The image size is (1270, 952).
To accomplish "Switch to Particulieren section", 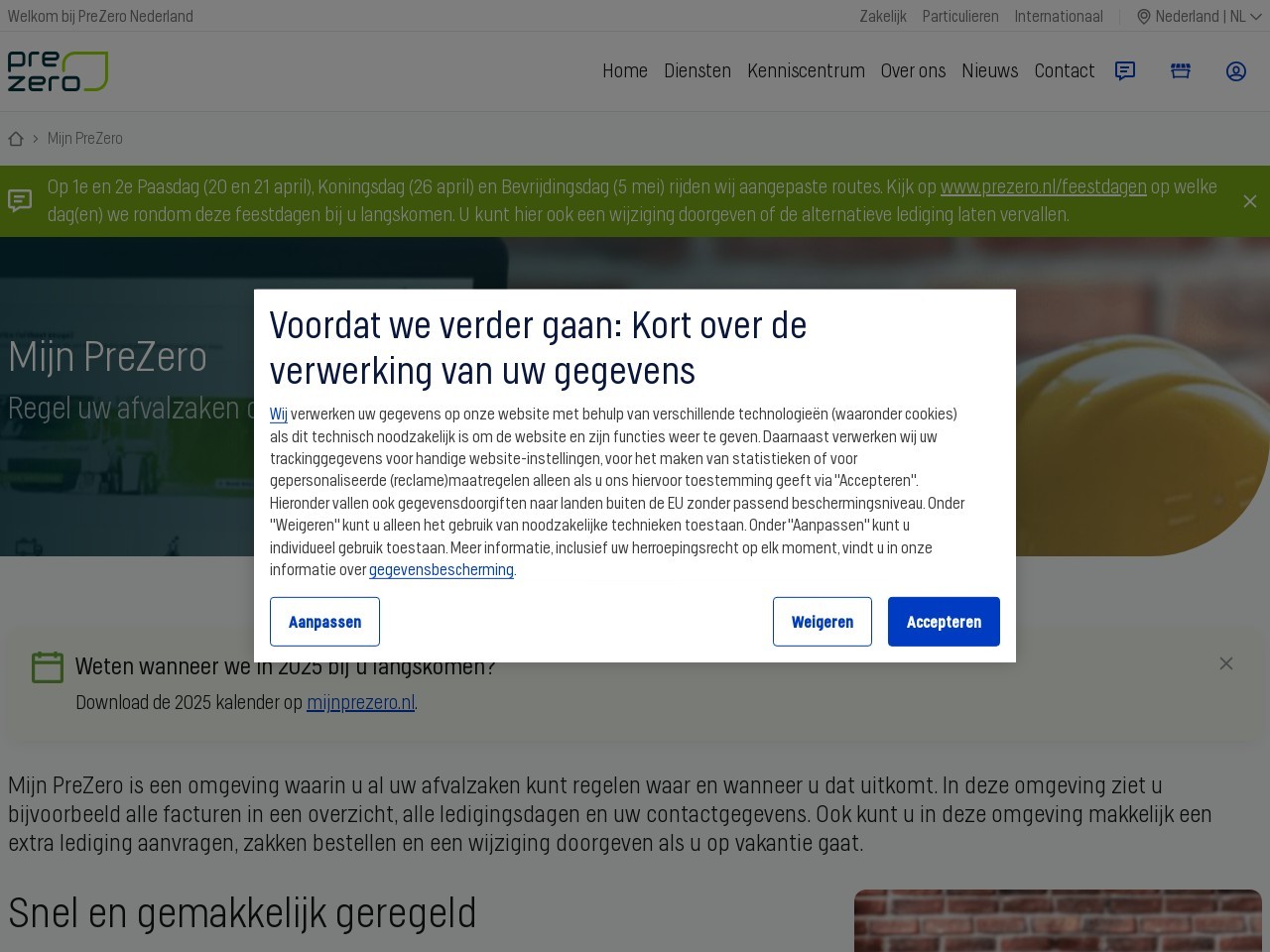I will pos(960,17).
